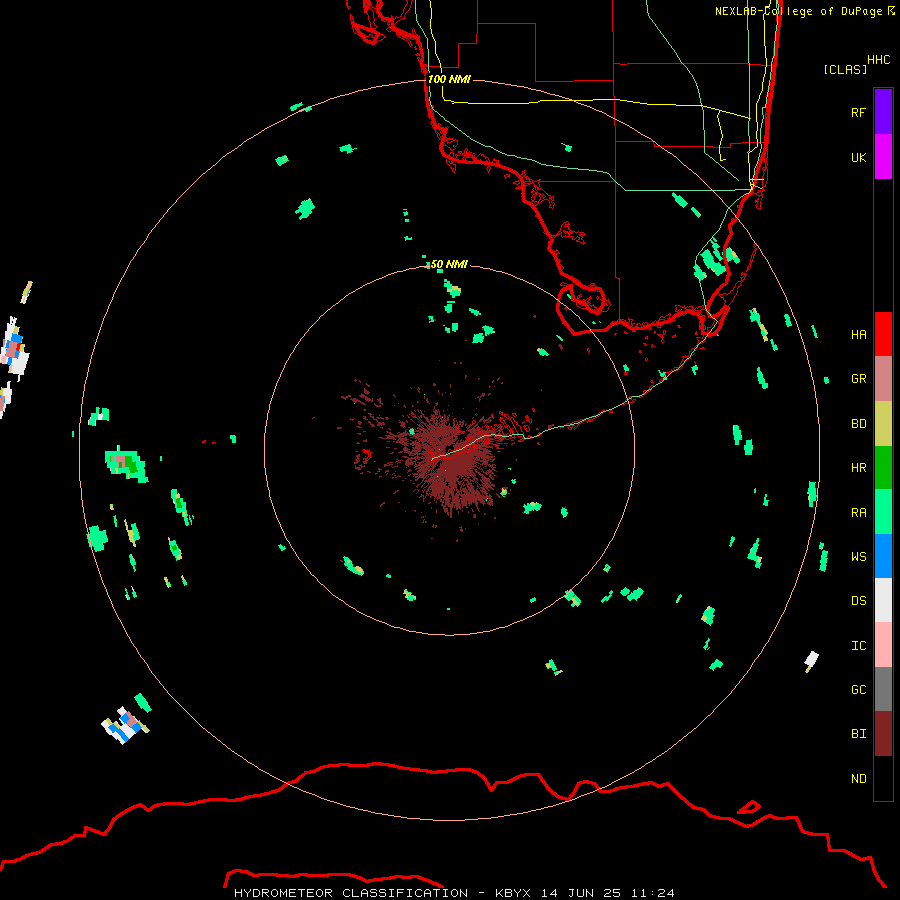Click the UK magenta legend swatch
Screen dimensions: 900x900
pos(883,157)
